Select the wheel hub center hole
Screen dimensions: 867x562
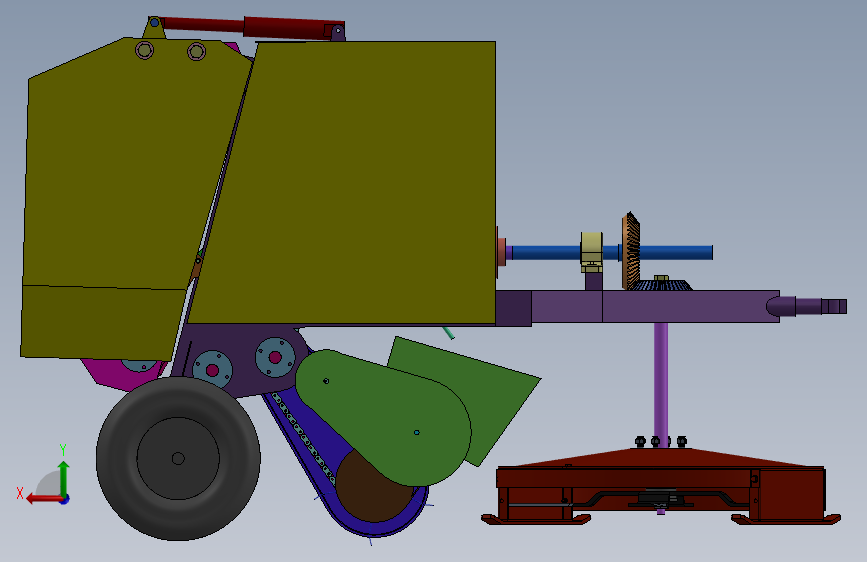click(x=178, y=459)
